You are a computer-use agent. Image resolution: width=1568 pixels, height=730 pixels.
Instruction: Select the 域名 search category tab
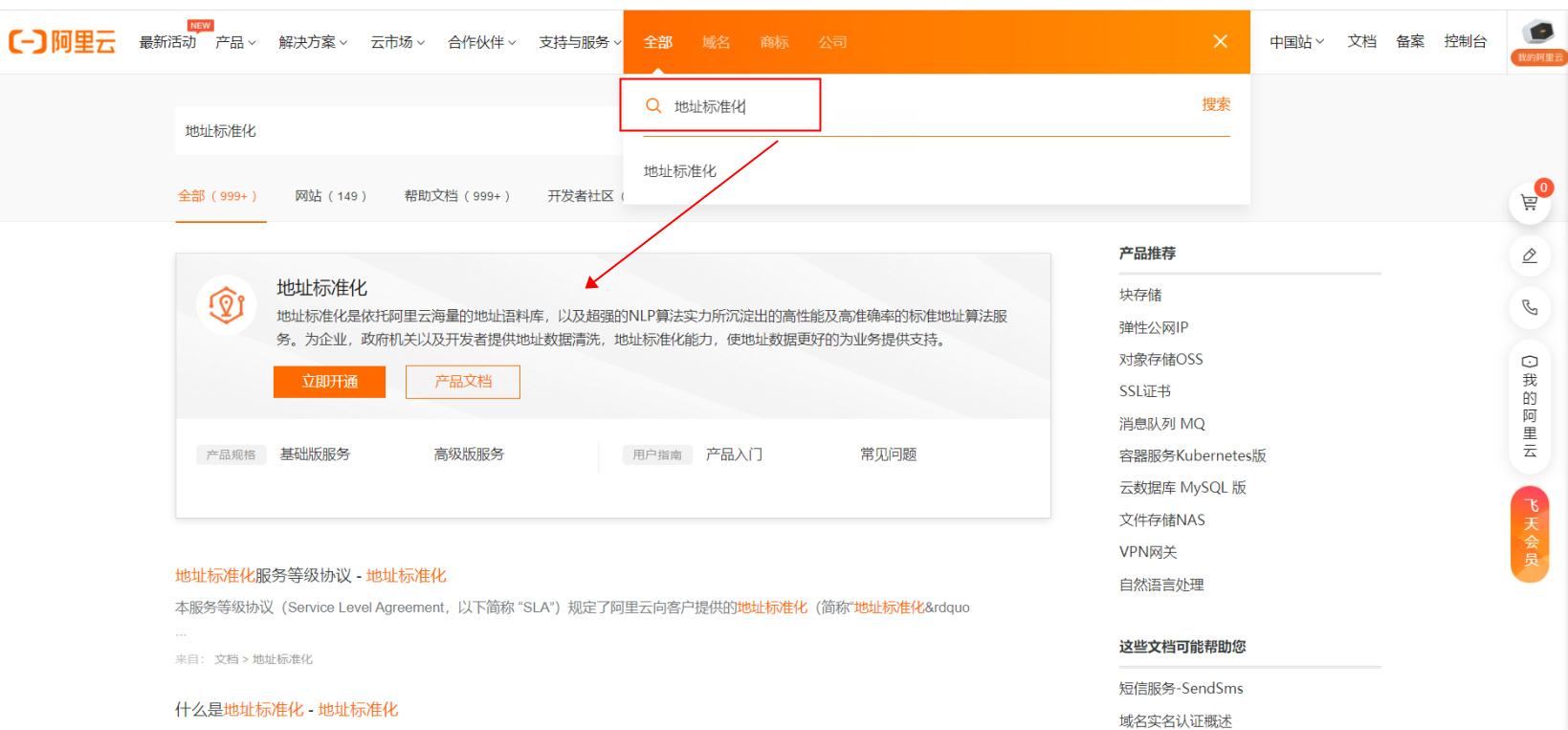point(716,42)
